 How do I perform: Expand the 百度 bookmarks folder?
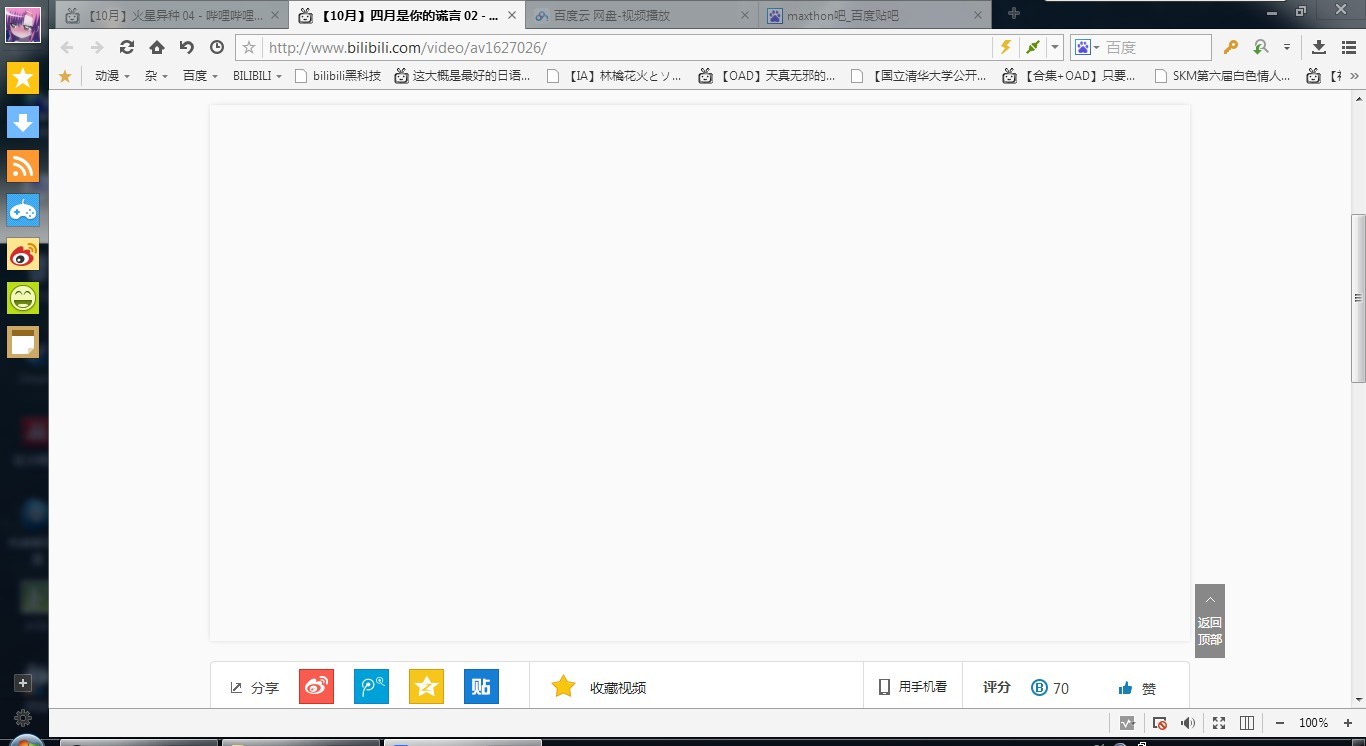(200, 76)
